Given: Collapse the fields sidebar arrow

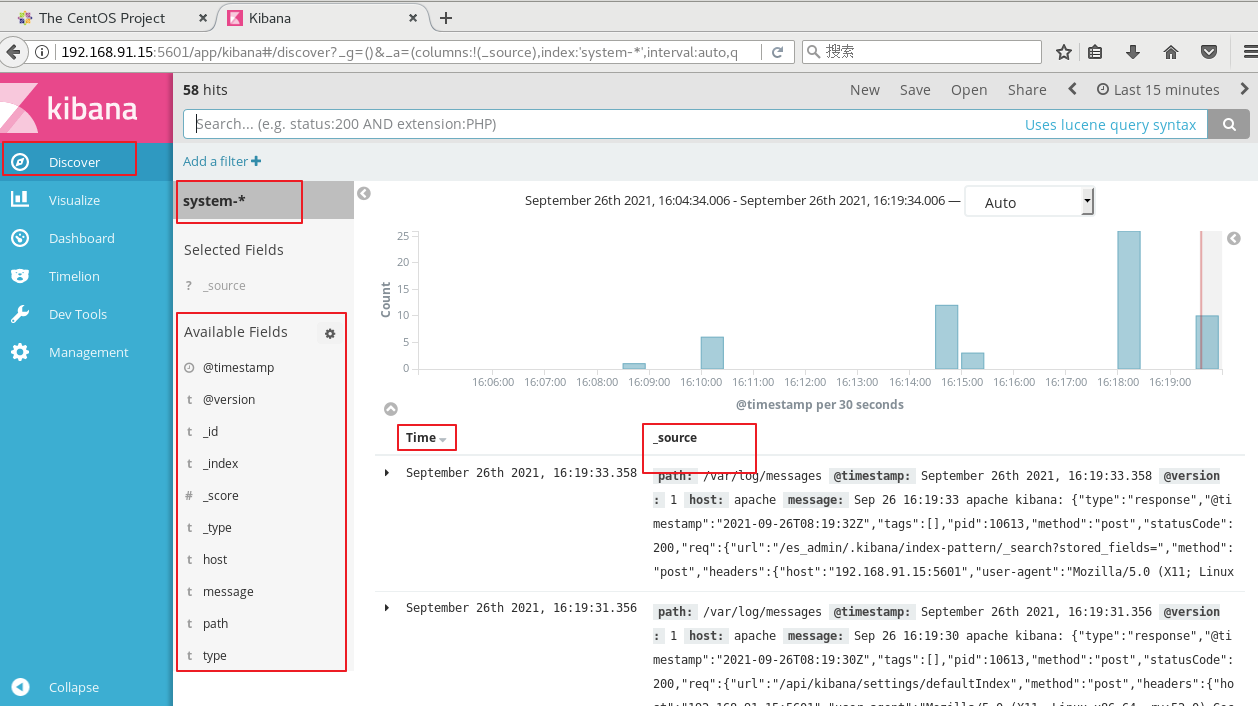Looking at the screenshot, I should point(364,194).
